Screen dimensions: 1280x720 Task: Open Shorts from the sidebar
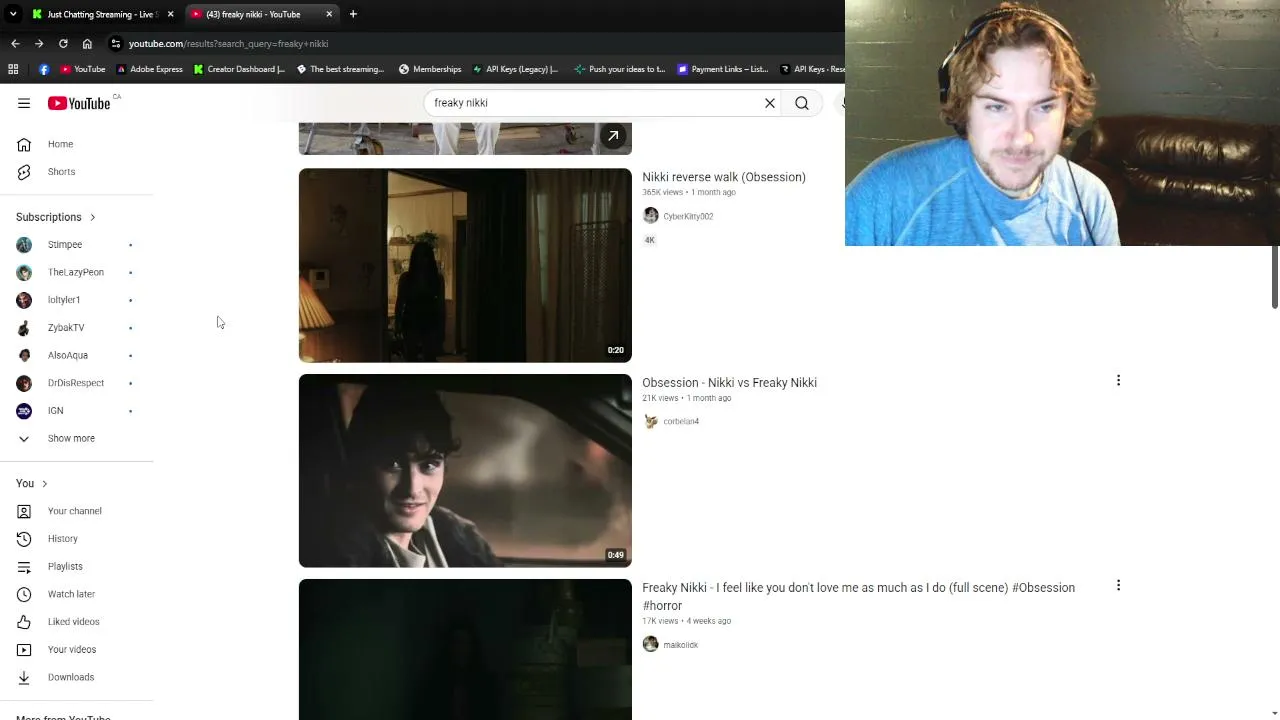61,172
